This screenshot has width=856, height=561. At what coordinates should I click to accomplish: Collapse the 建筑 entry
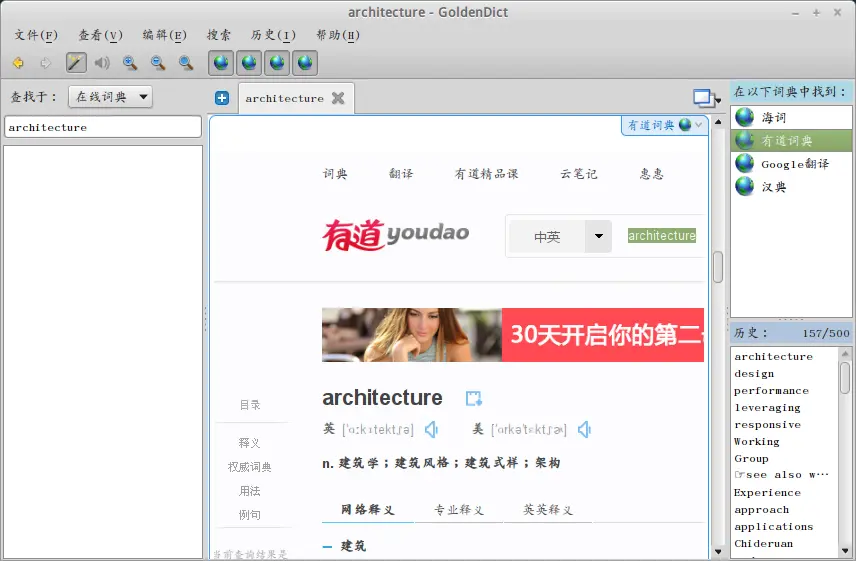pos(328,546)
